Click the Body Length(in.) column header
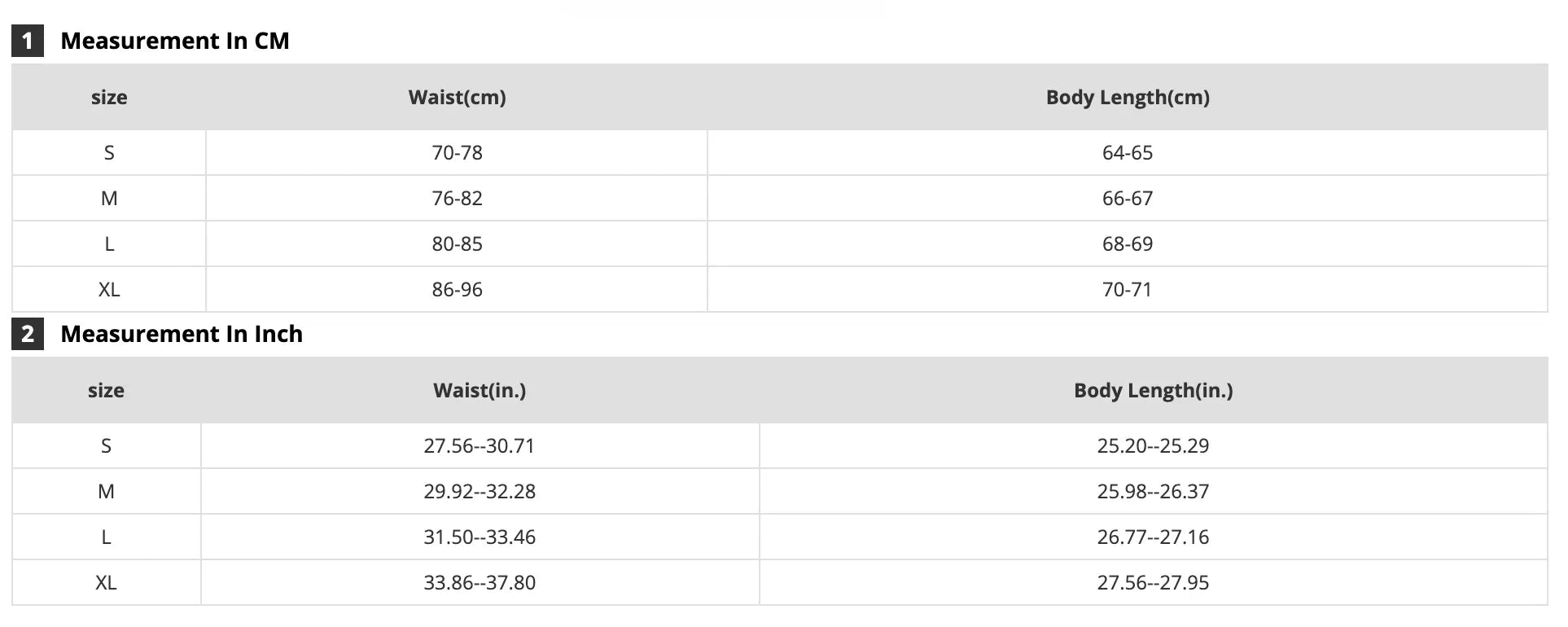 [1153, 391]
